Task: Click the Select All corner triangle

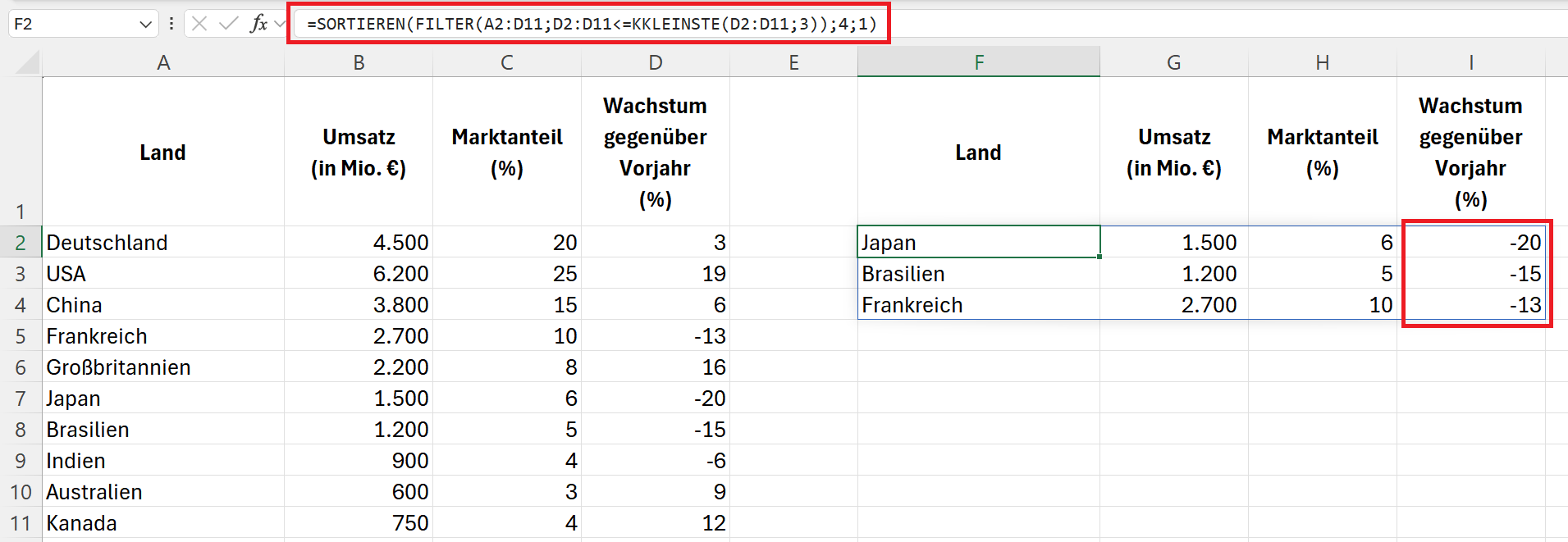Action: click(x=29, y=62)
